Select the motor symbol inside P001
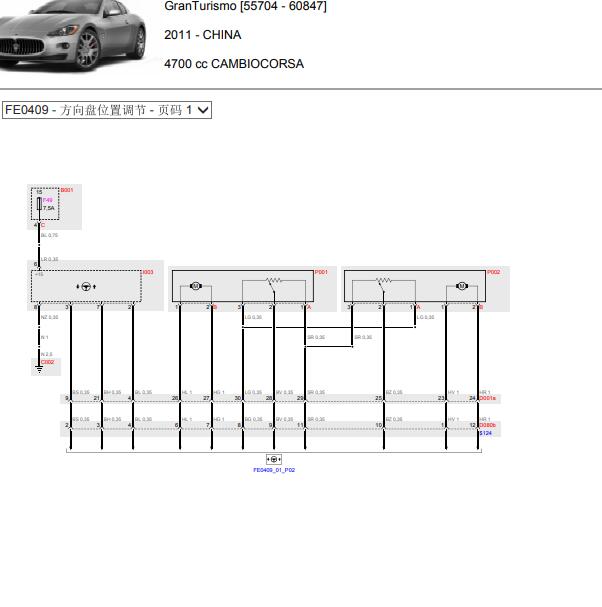Viewport: 602px width, 607px height. tap(196, 286)
